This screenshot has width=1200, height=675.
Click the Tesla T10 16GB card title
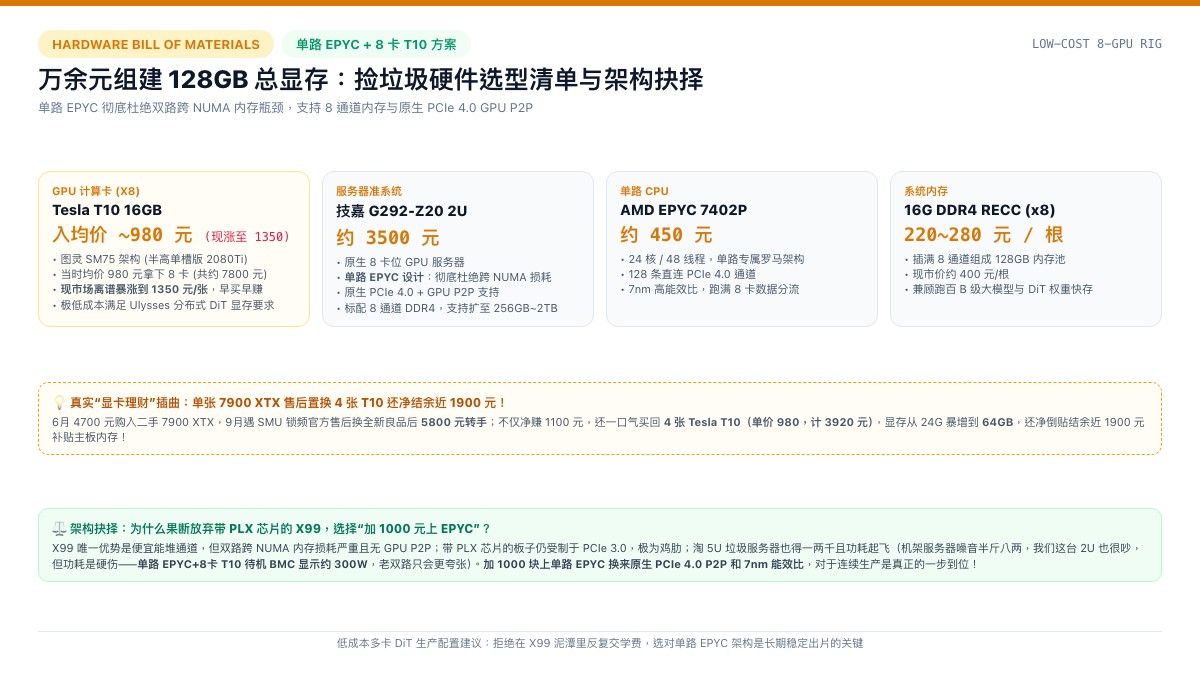point(107,210)
